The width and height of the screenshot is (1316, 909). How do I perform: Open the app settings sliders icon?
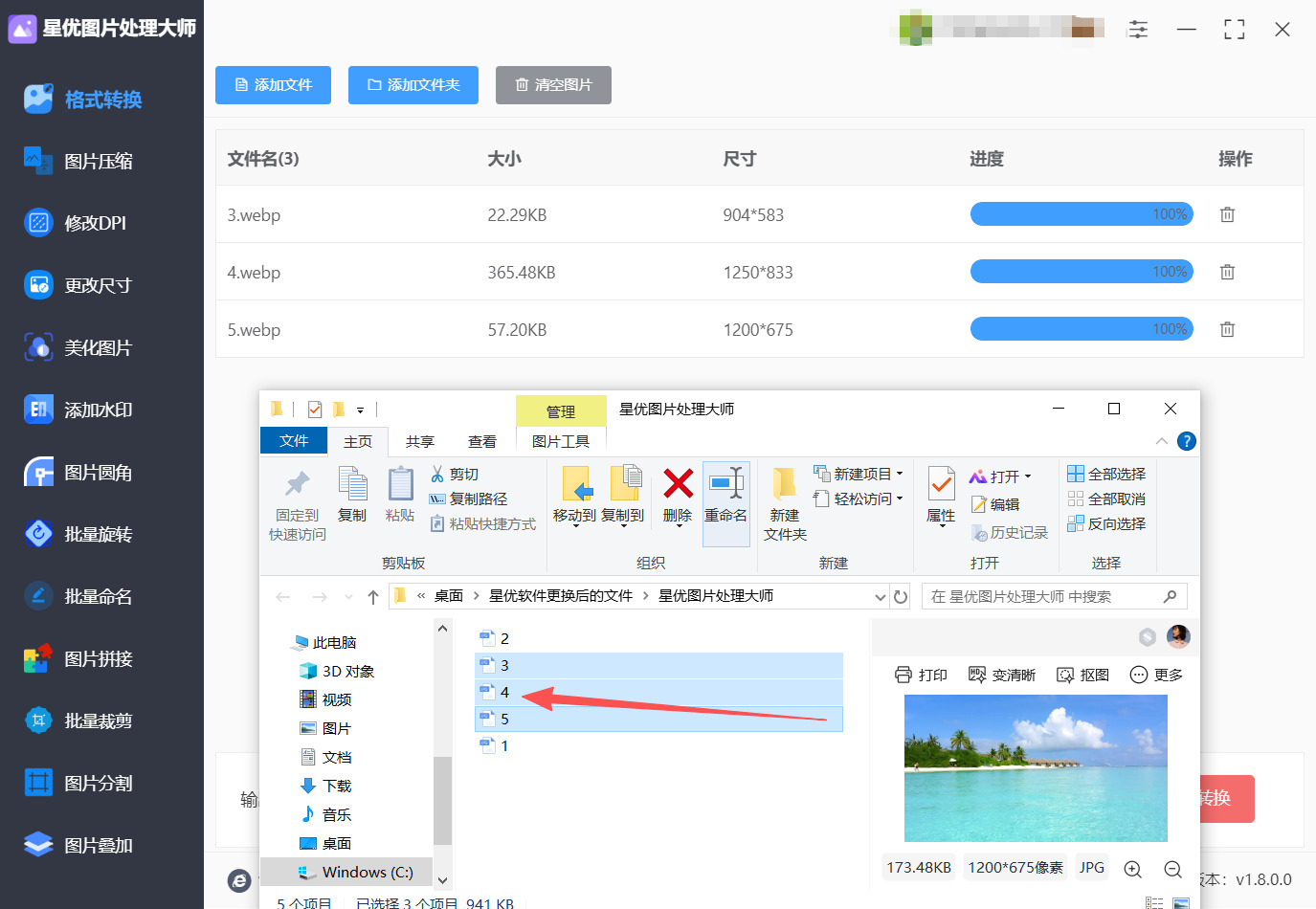pyautogui.click(x=1138, y=30)
